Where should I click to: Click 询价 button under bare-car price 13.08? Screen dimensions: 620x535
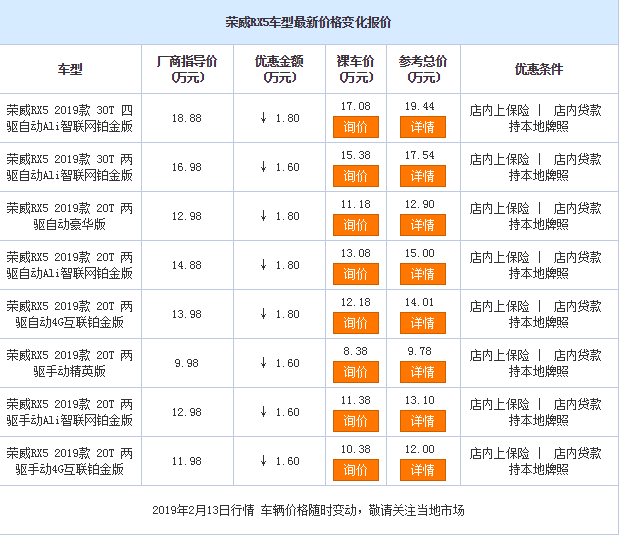pos(356,274)
